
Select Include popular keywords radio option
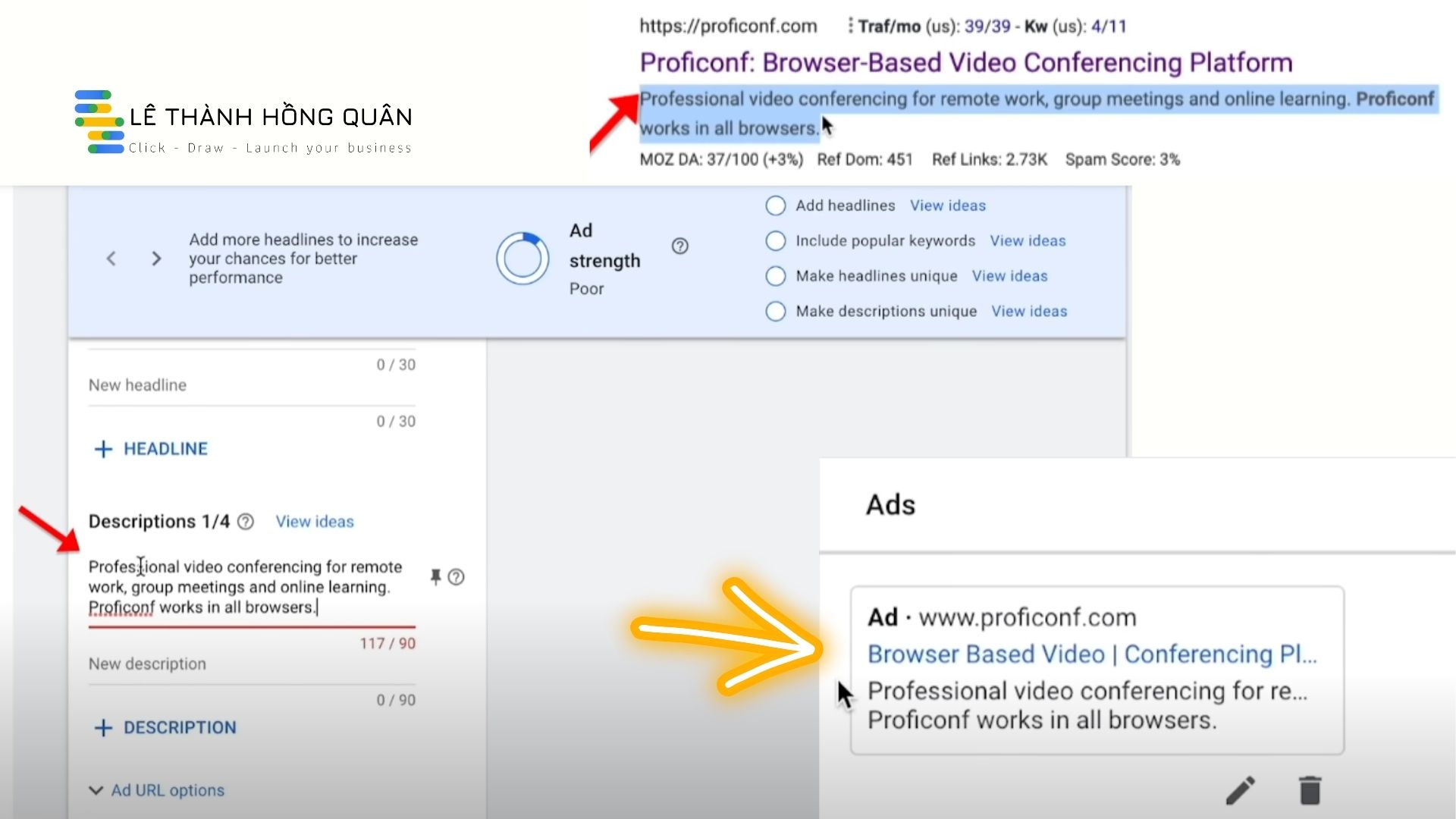pyautogui.click(x=775, y=240)
